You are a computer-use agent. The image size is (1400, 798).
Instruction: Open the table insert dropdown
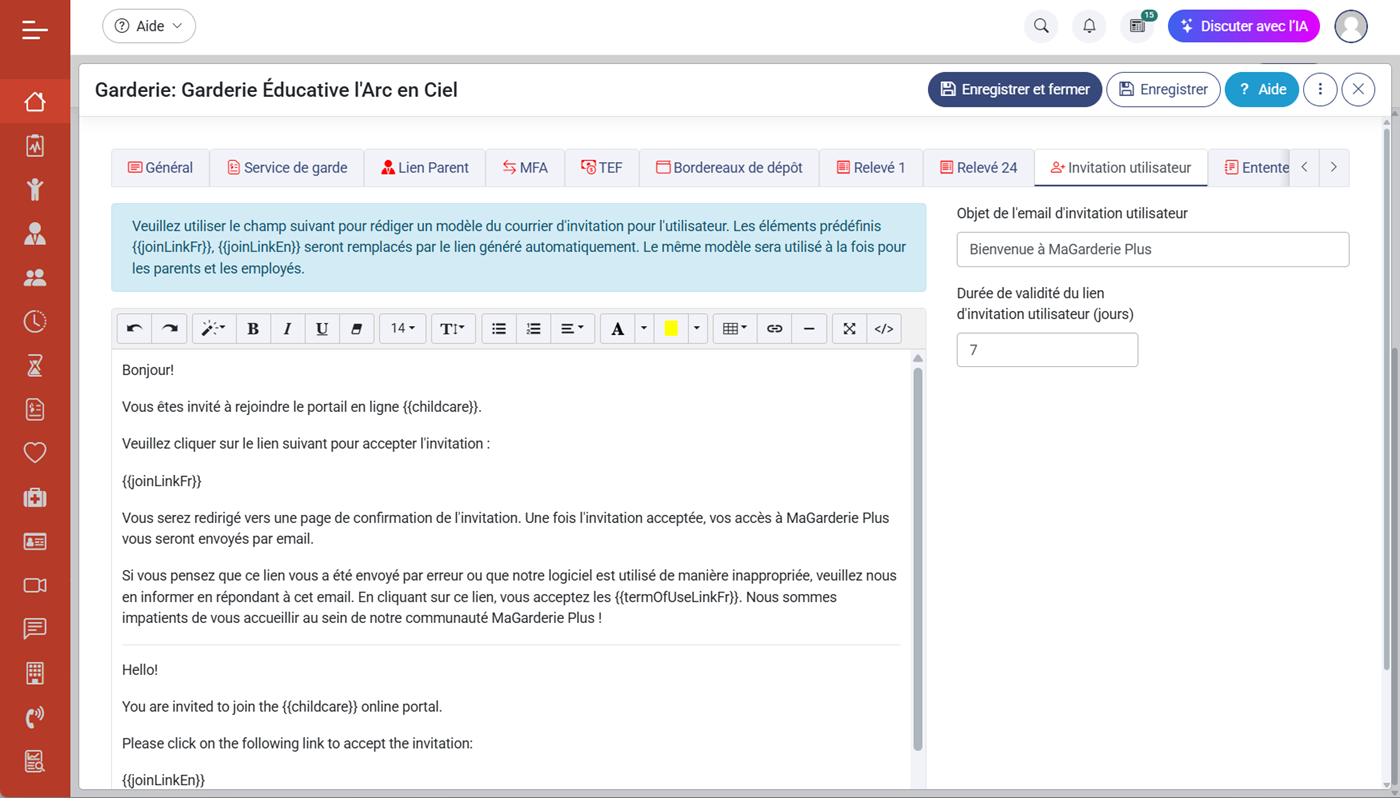(735, 329)
